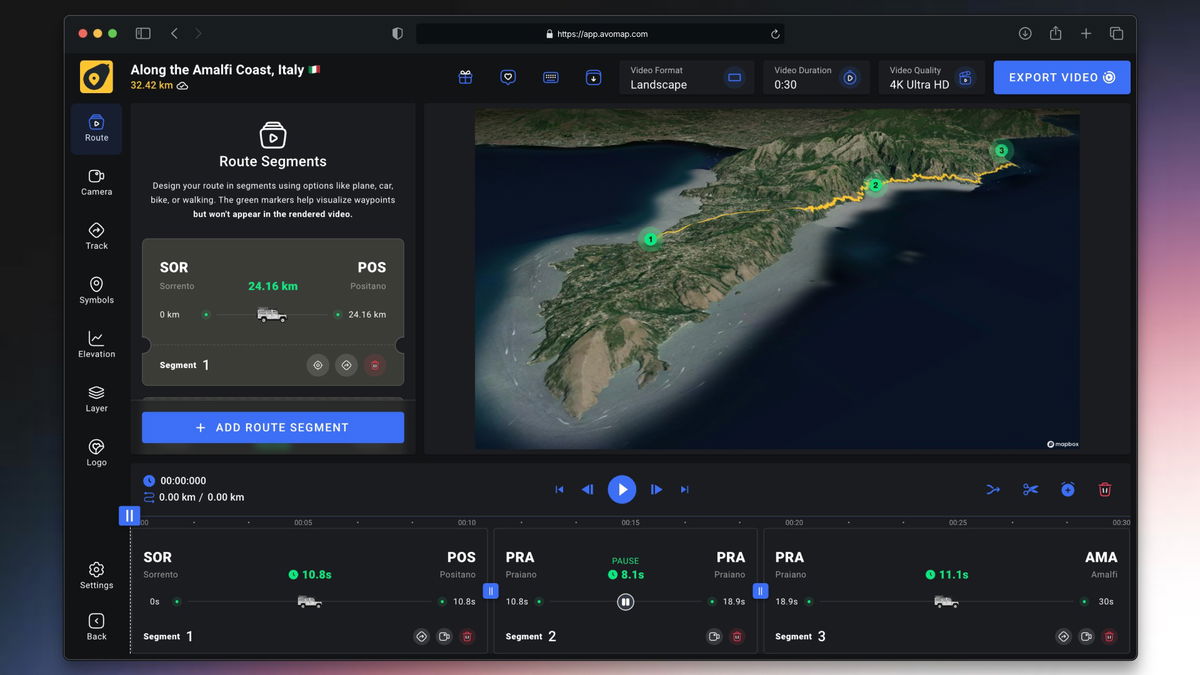Change video quality via the 4K Ultra HD selector

931,77
